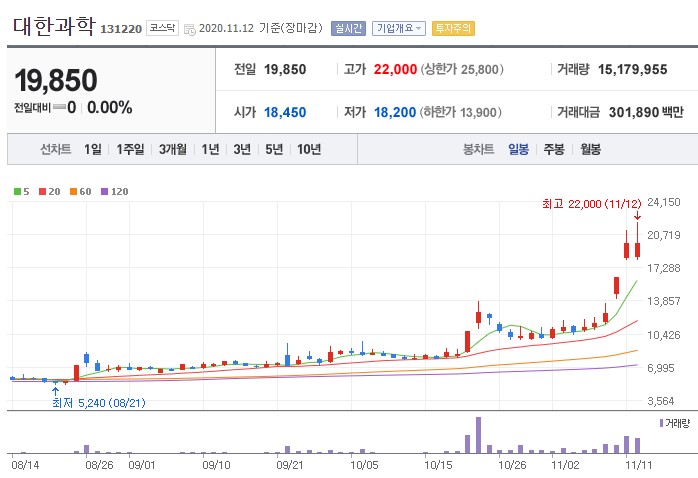Select the 1년 line chart tab
Viewport: 698px width, 478px height.
210,149
